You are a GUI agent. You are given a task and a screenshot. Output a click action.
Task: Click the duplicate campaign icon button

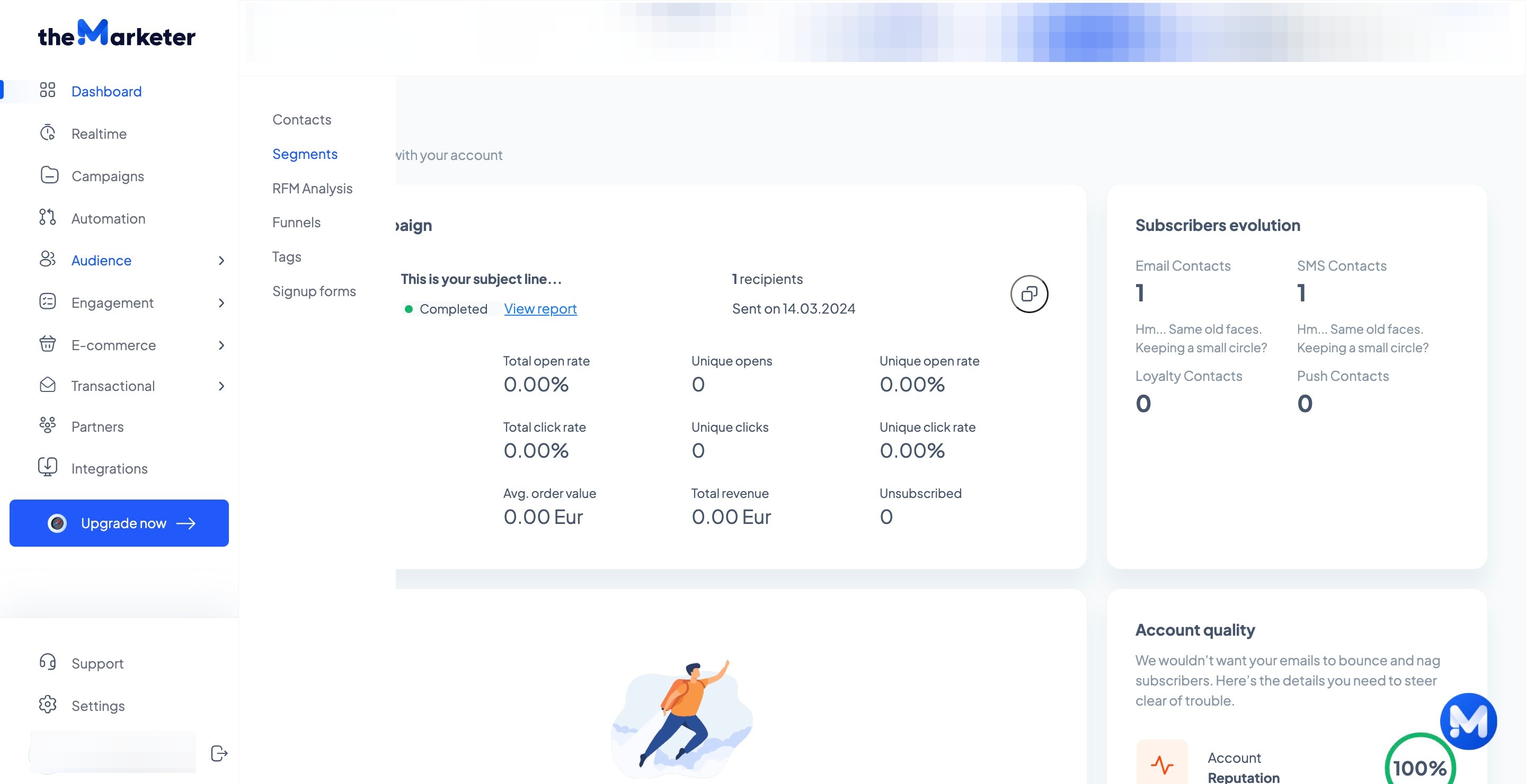point(1029,293)
